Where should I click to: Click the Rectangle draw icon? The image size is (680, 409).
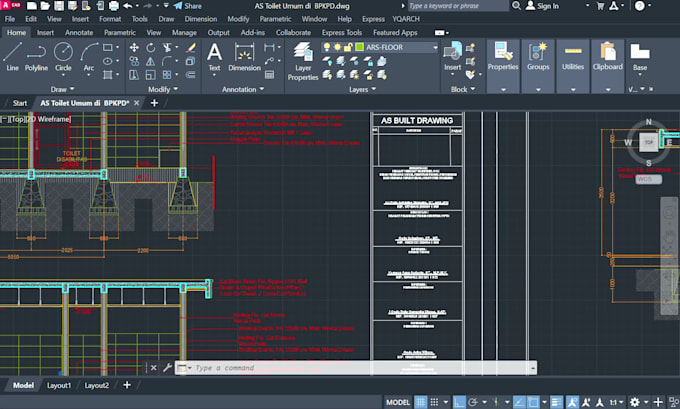pos(108,47)
